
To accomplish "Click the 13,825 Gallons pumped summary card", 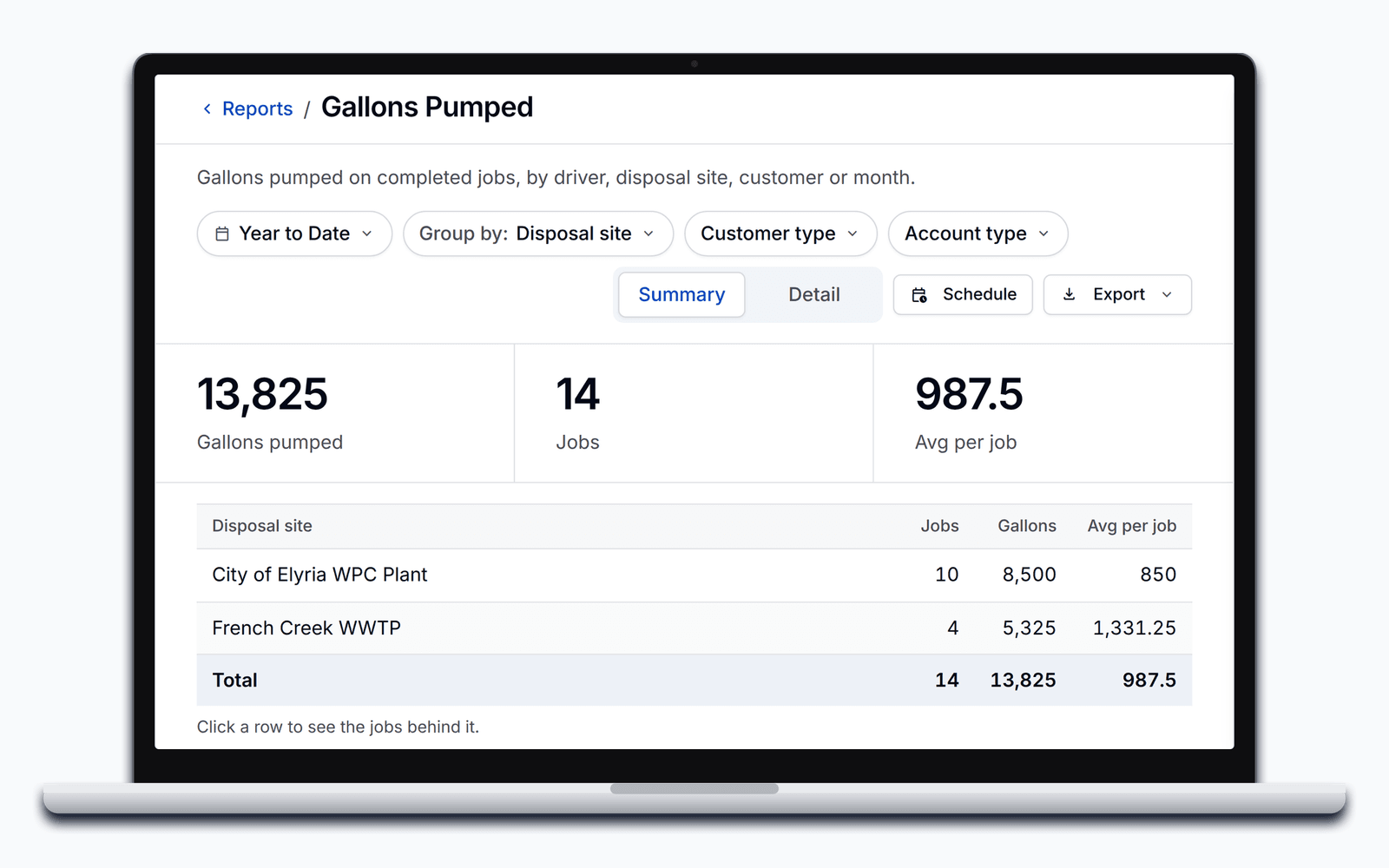I will tap(334, 413).
